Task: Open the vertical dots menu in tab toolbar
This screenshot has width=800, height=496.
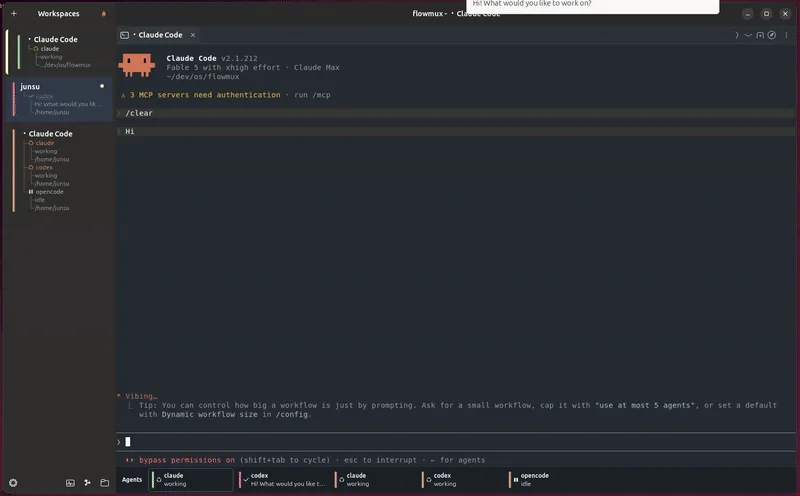Action: (786, 35)
